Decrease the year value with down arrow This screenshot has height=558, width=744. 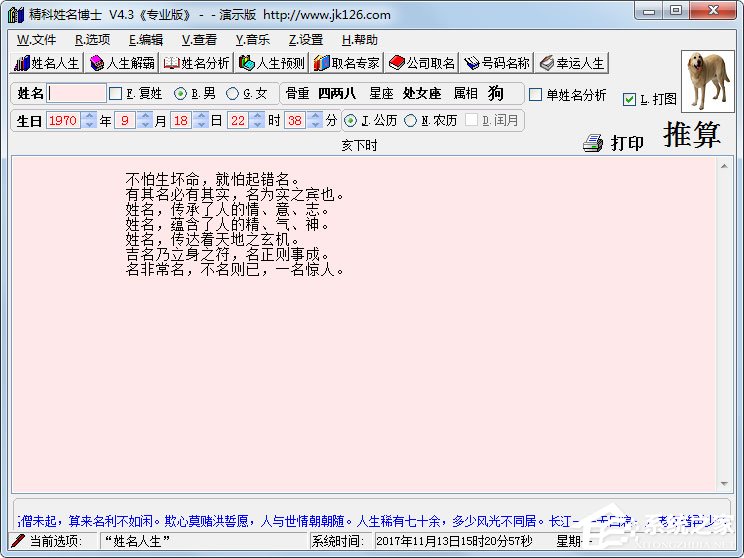coord(89,125)
